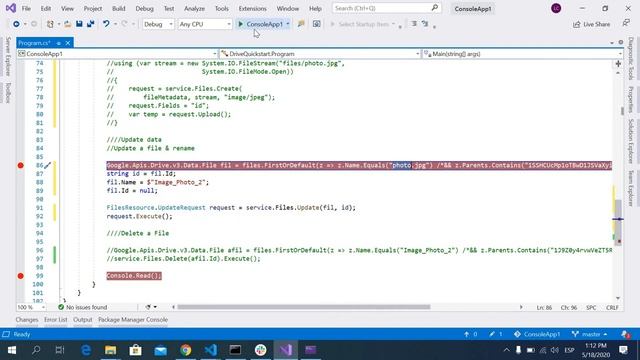Click the status bar notifications bell icon

[625, 334]
